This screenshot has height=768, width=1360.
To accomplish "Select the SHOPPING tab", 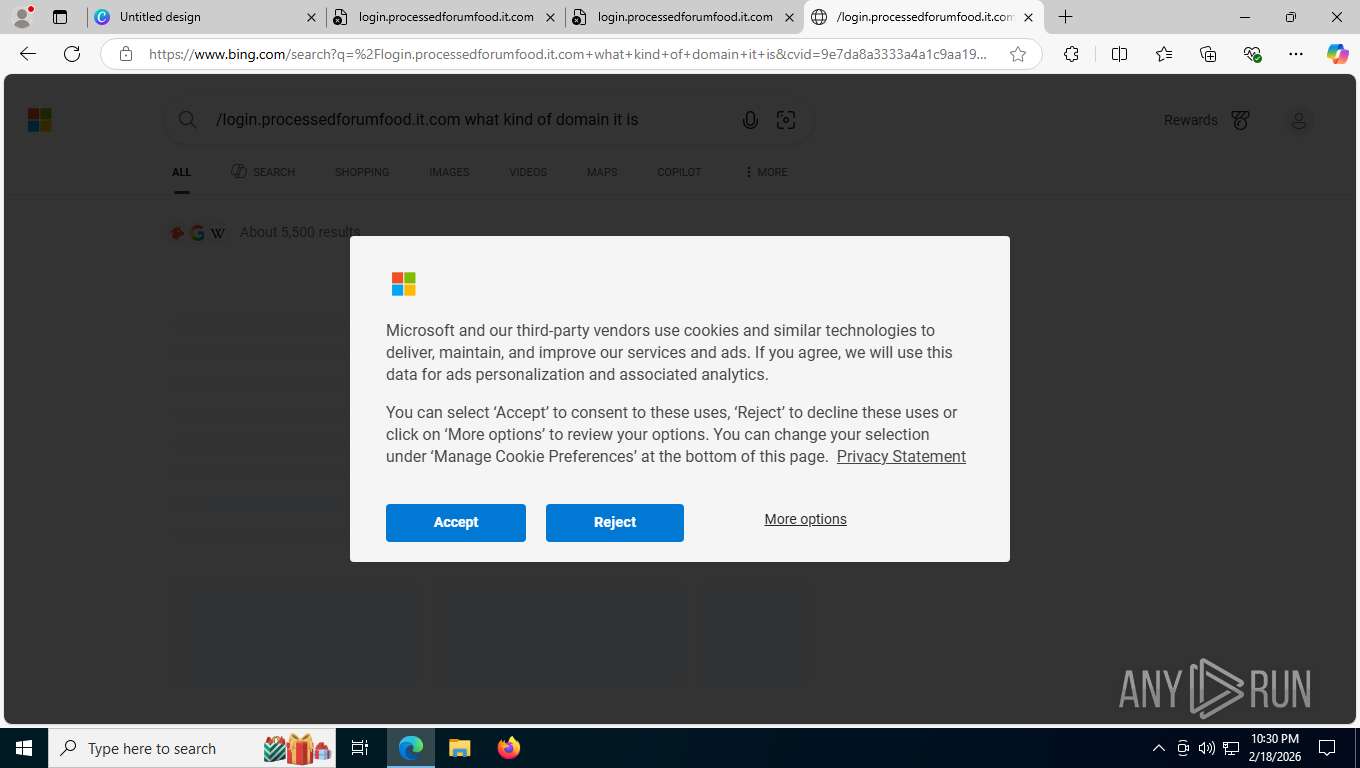I will [x=362, y=172].
